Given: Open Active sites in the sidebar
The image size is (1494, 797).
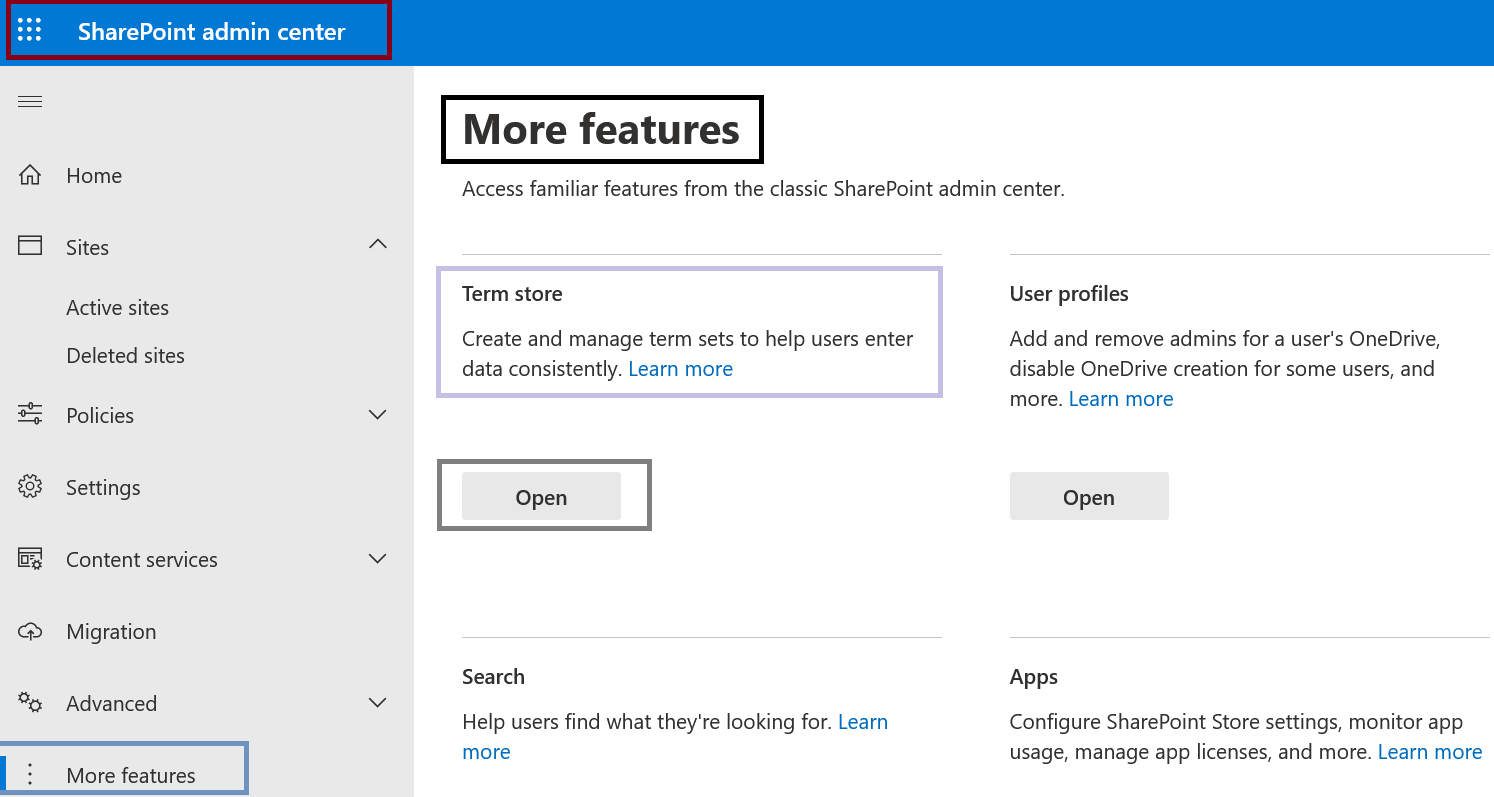Looking at the screenshot, I should (x=117, y=308).
